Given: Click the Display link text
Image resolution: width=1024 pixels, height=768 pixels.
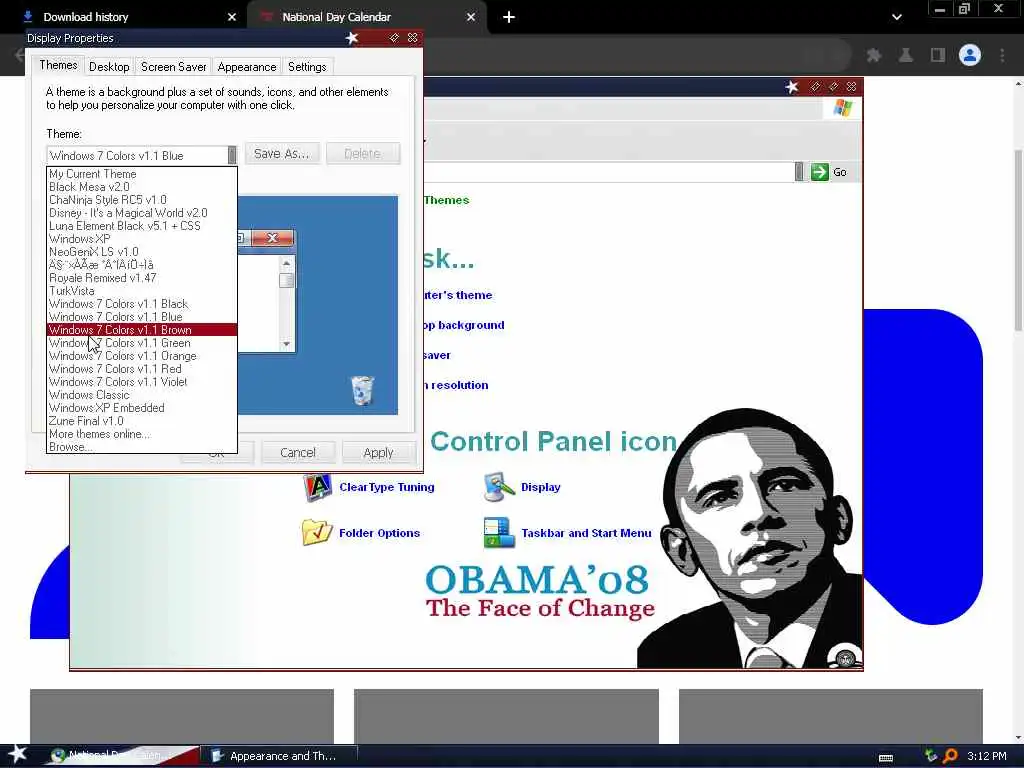Looking at the screenshot, I should [541, 487].
